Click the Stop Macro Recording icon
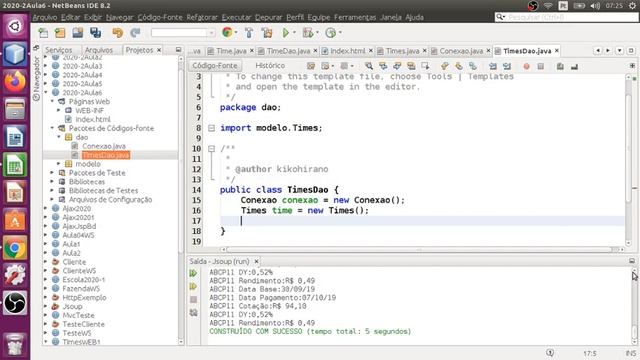The image size is (640, 360). click(540, 66)
